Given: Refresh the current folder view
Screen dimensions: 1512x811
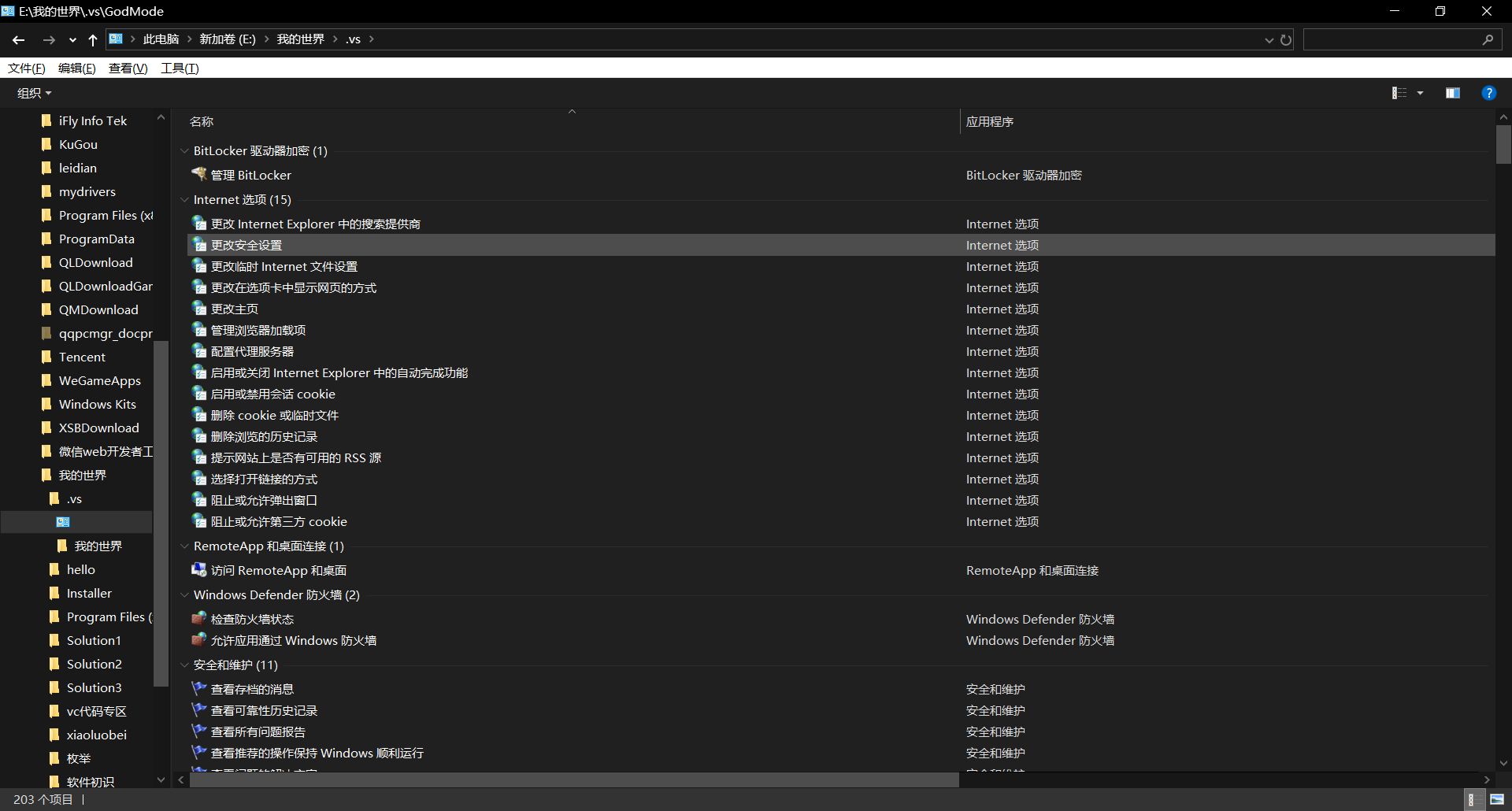Looking at the screenshot, I should pos(1286,39).
